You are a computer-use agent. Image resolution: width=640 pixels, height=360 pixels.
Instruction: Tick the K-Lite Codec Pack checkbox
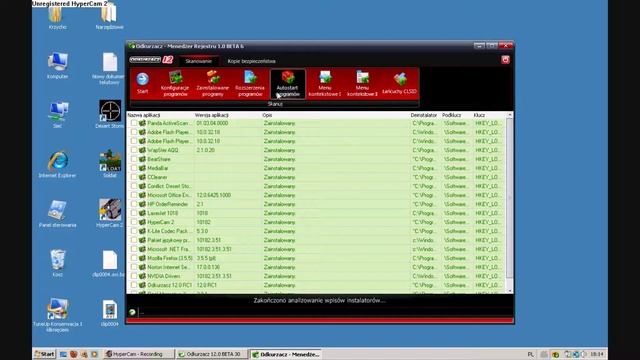click(x=134, y=231)
